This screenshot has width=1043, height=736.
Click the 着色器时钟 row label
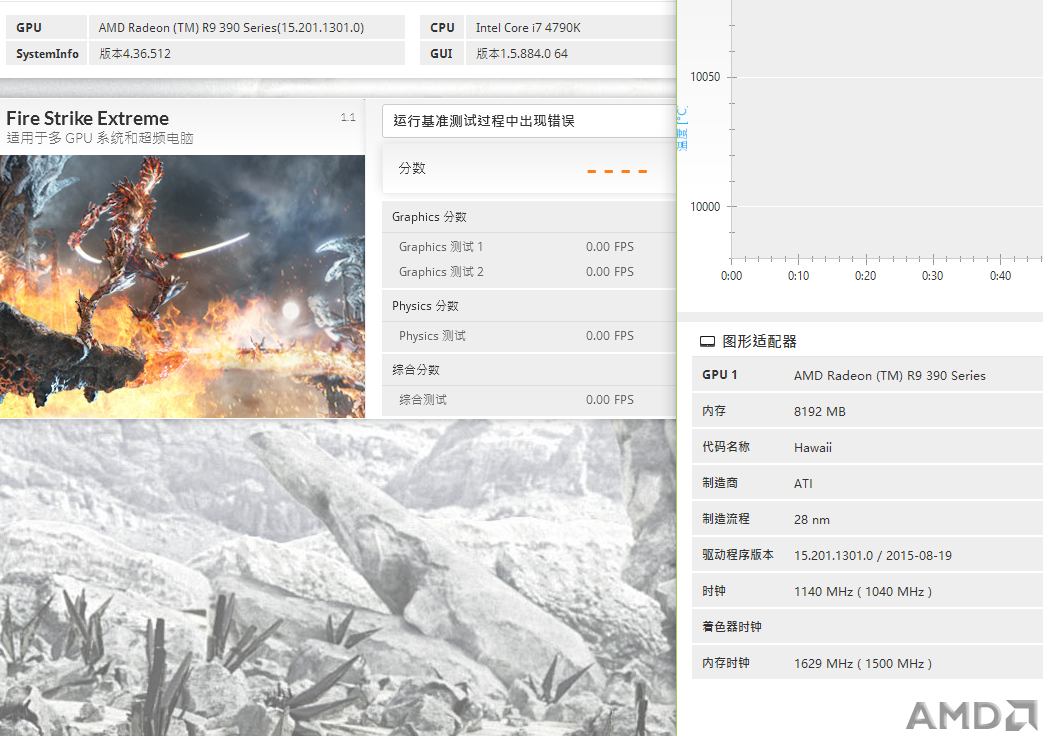pos(732,627)
